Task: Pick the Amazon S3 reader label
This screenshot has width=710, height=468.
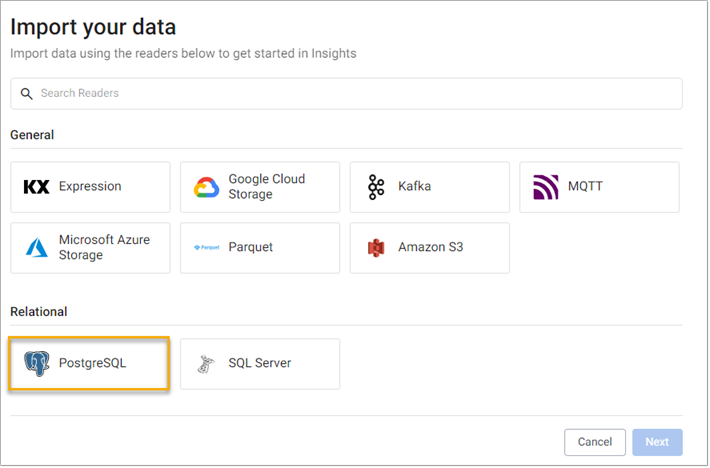Action: click(430, 247)
